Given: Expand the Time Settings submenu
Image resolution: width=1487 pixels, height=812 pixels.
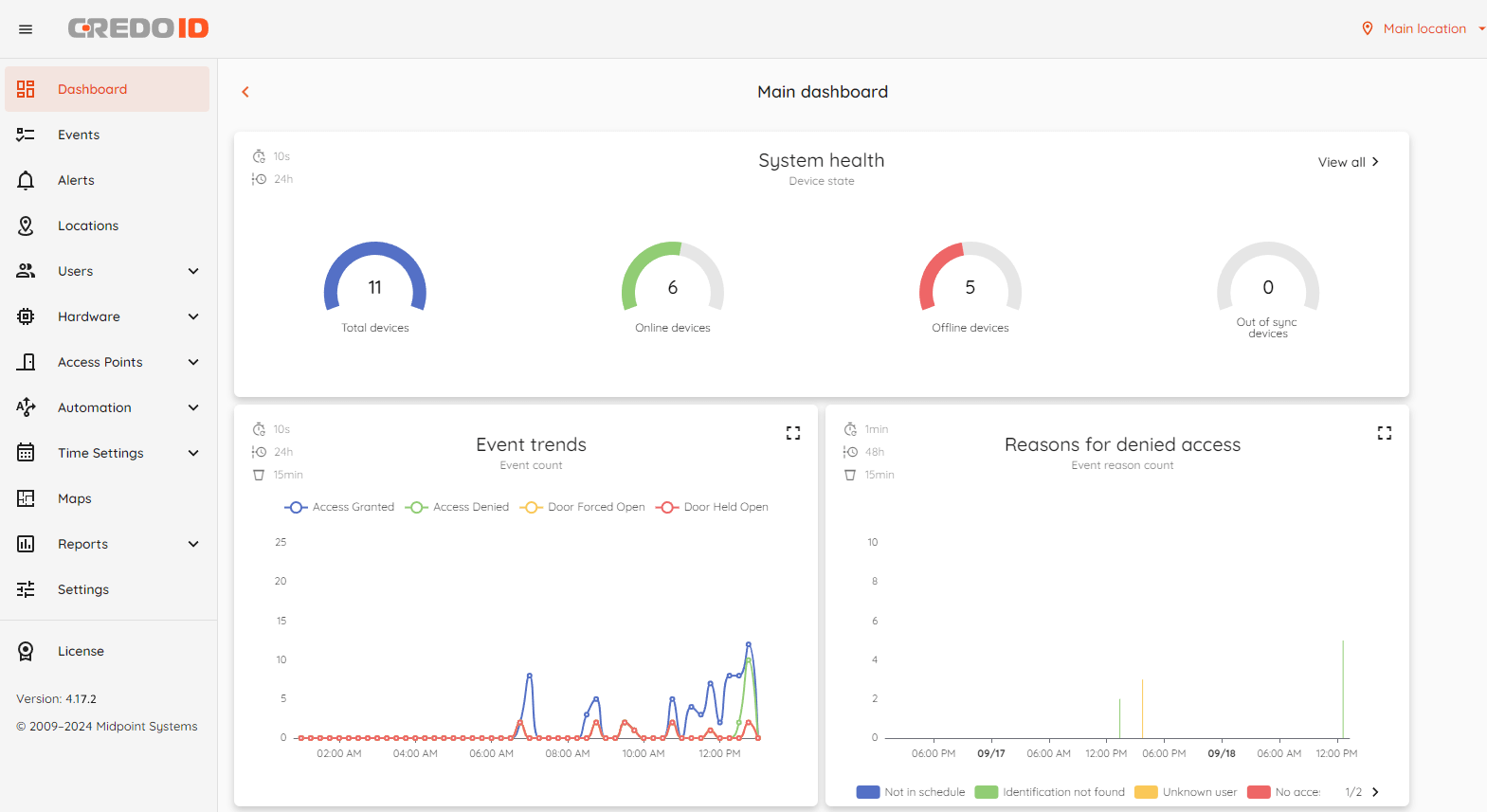Looking at the screenshot, I should pyautogui.click(x=193, y=453).
